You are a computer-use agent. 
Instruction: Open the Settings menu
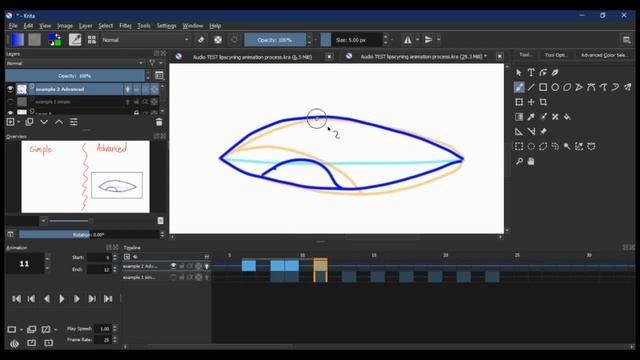coord(166,26)
